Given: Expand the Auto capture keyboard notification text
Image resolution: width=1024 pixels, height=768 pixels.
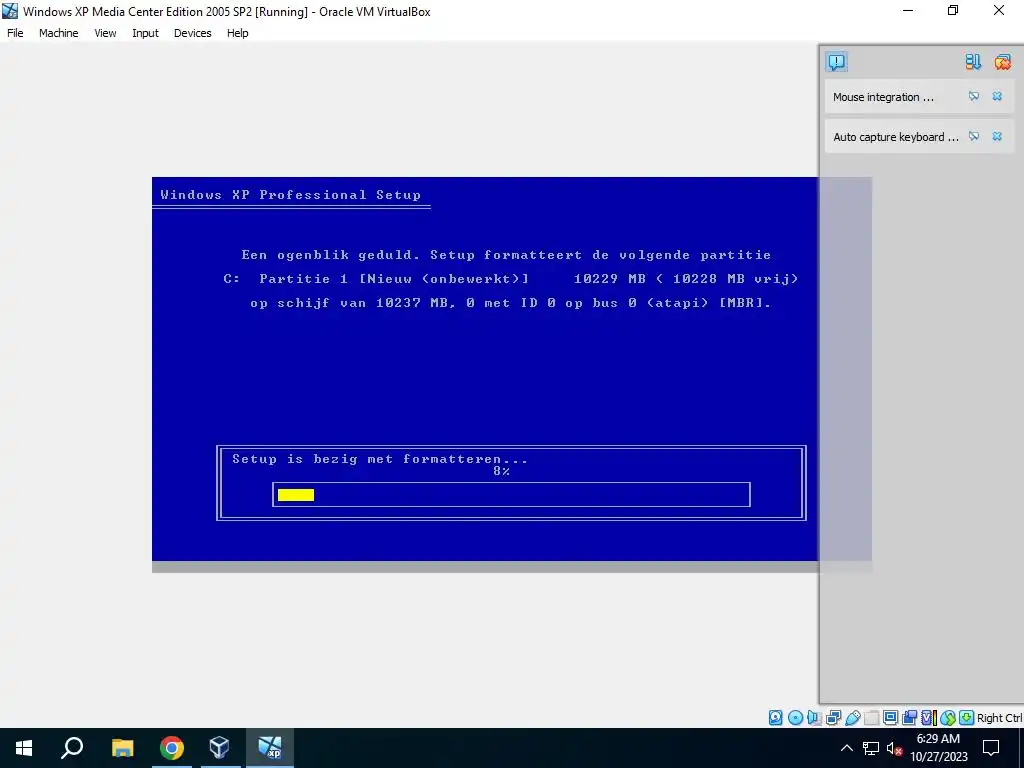Looking at the screenshot, I should click(895, 136).
